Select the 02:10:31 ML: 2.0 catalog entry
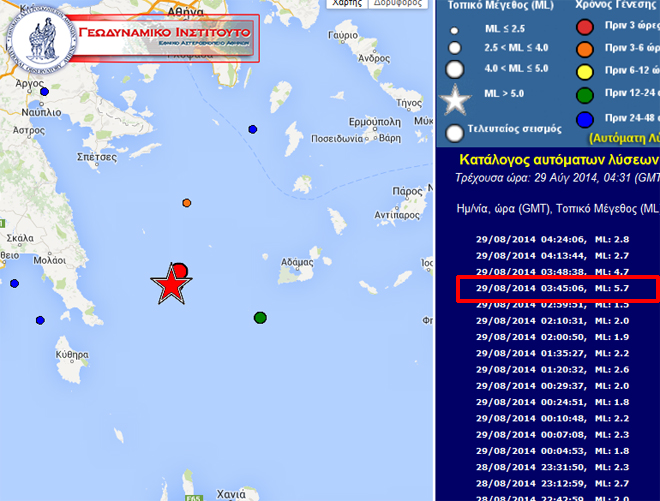Viewport: 660px width, 501px height. pyautogui.click(x=552, y=321)
